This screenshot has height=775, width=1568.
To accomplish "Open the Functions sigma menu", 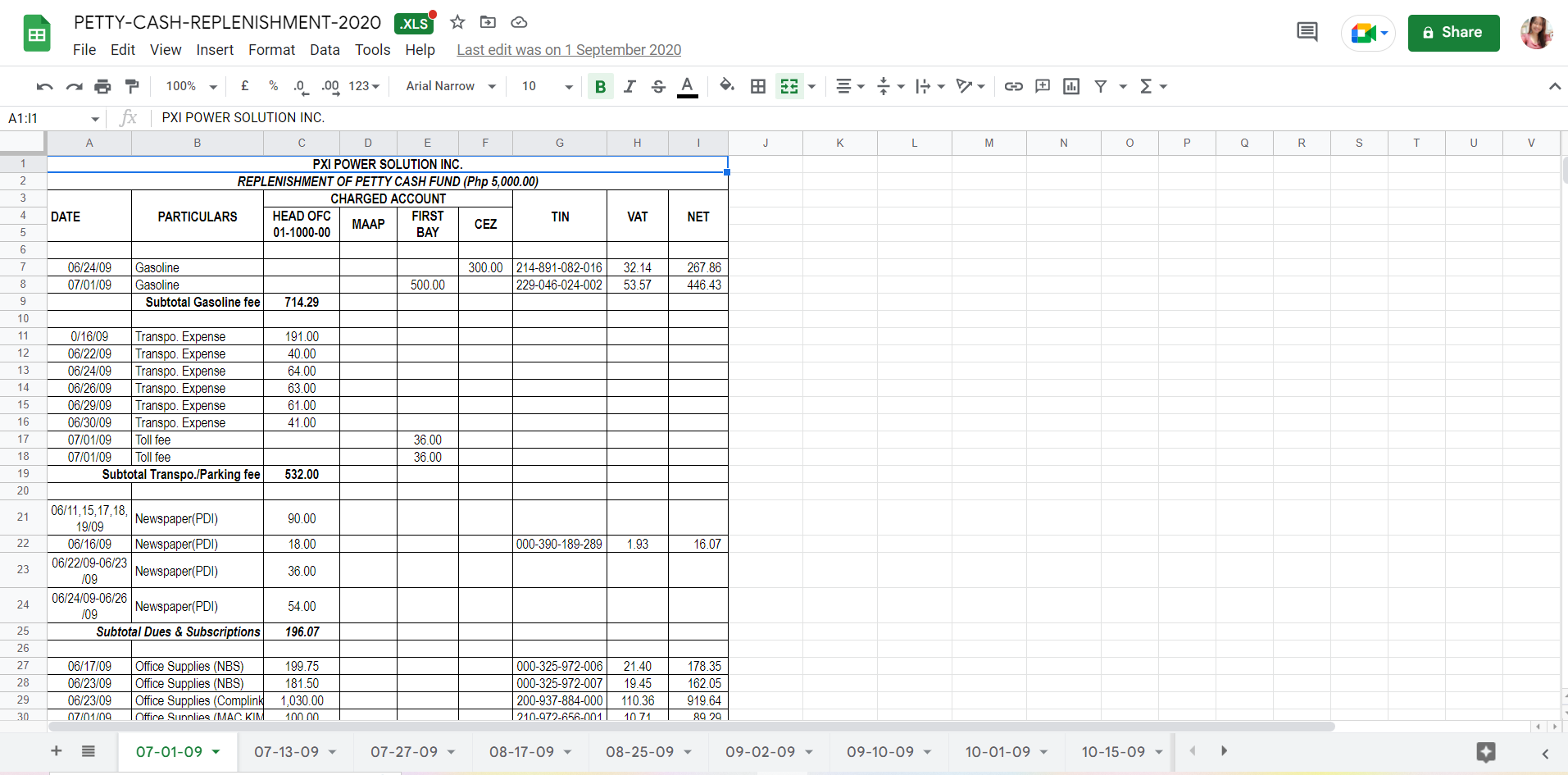I will coord(1153,86).
